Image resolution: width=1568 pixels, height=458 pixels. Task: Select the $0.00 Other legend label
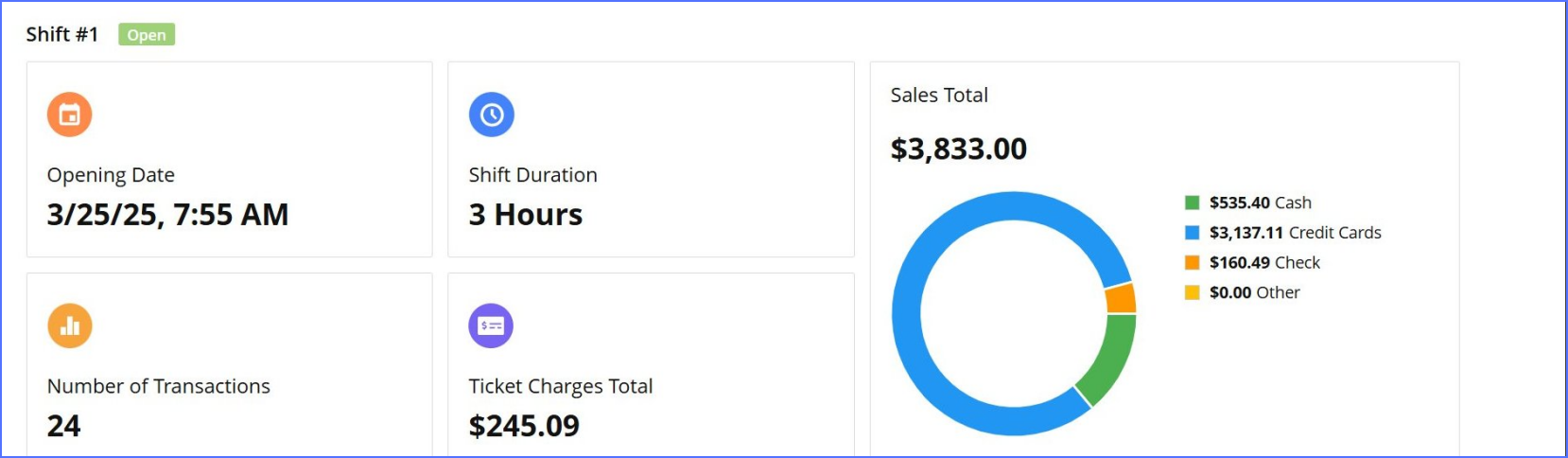(x=1254, y=293)
